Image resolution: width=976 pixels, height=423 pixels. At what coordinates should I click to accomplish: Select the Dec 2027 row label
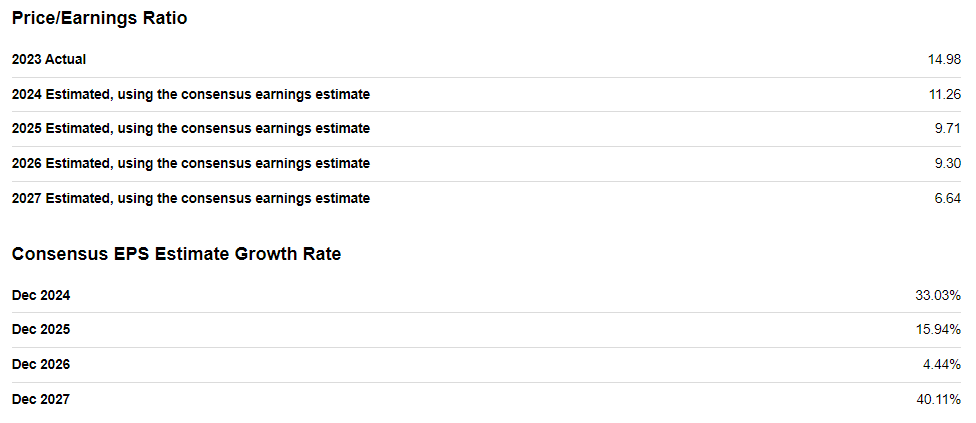pos(41,399)
